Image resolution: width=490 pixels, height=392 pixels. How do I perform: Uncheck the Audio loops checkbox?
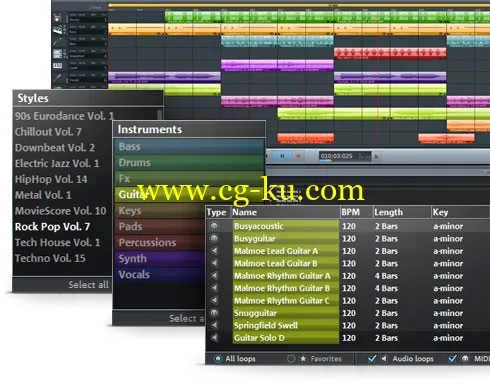point(372,358)
